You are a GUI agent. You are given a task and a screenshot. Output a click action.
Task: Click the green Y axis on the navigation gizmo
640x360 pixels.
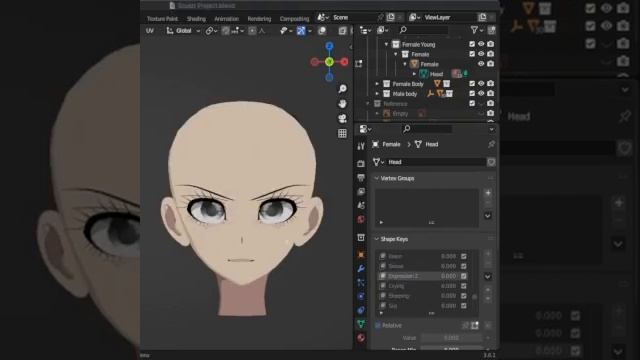coord(329,62)
